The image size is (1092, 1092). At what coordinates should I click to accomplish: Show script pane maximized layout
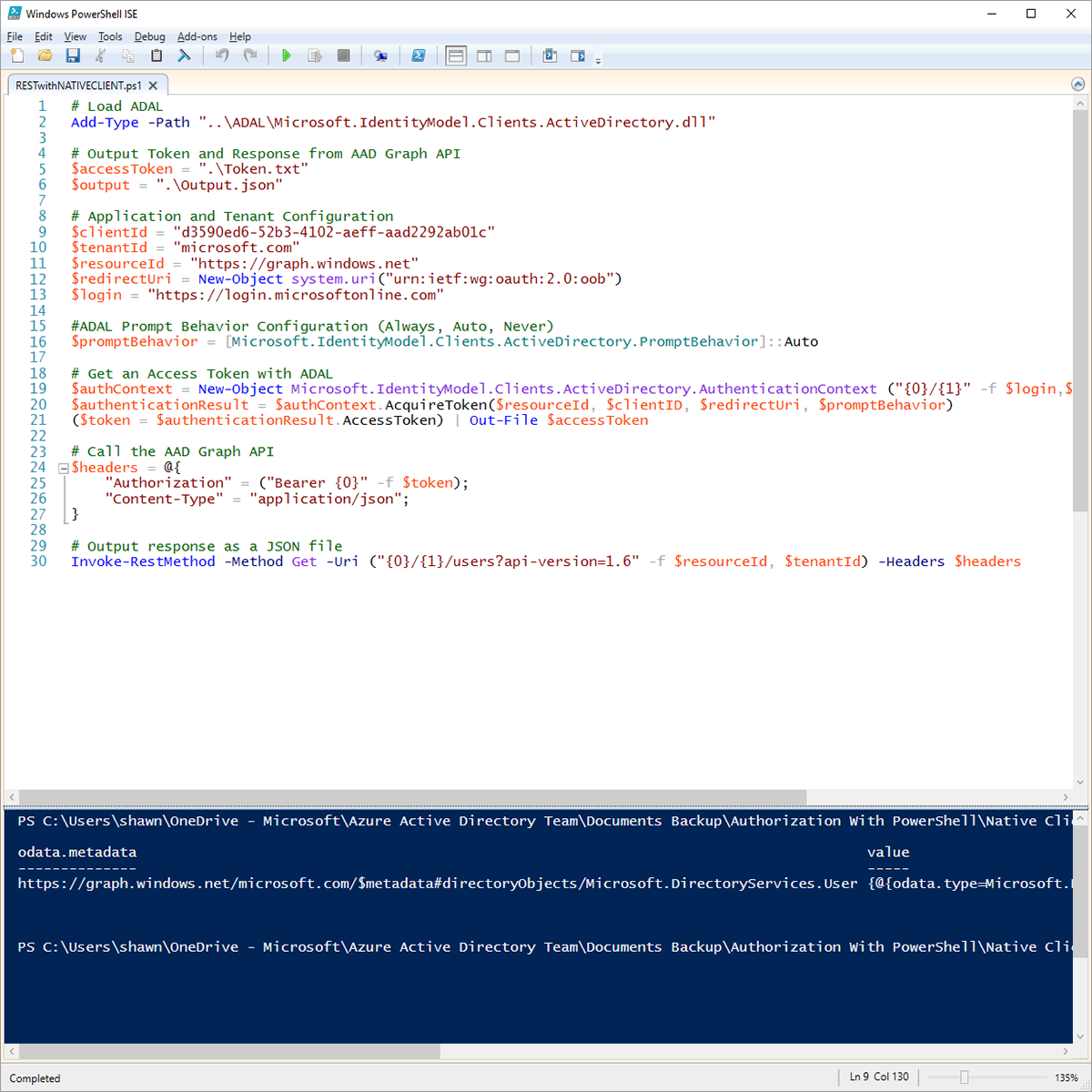click(512, 56)
